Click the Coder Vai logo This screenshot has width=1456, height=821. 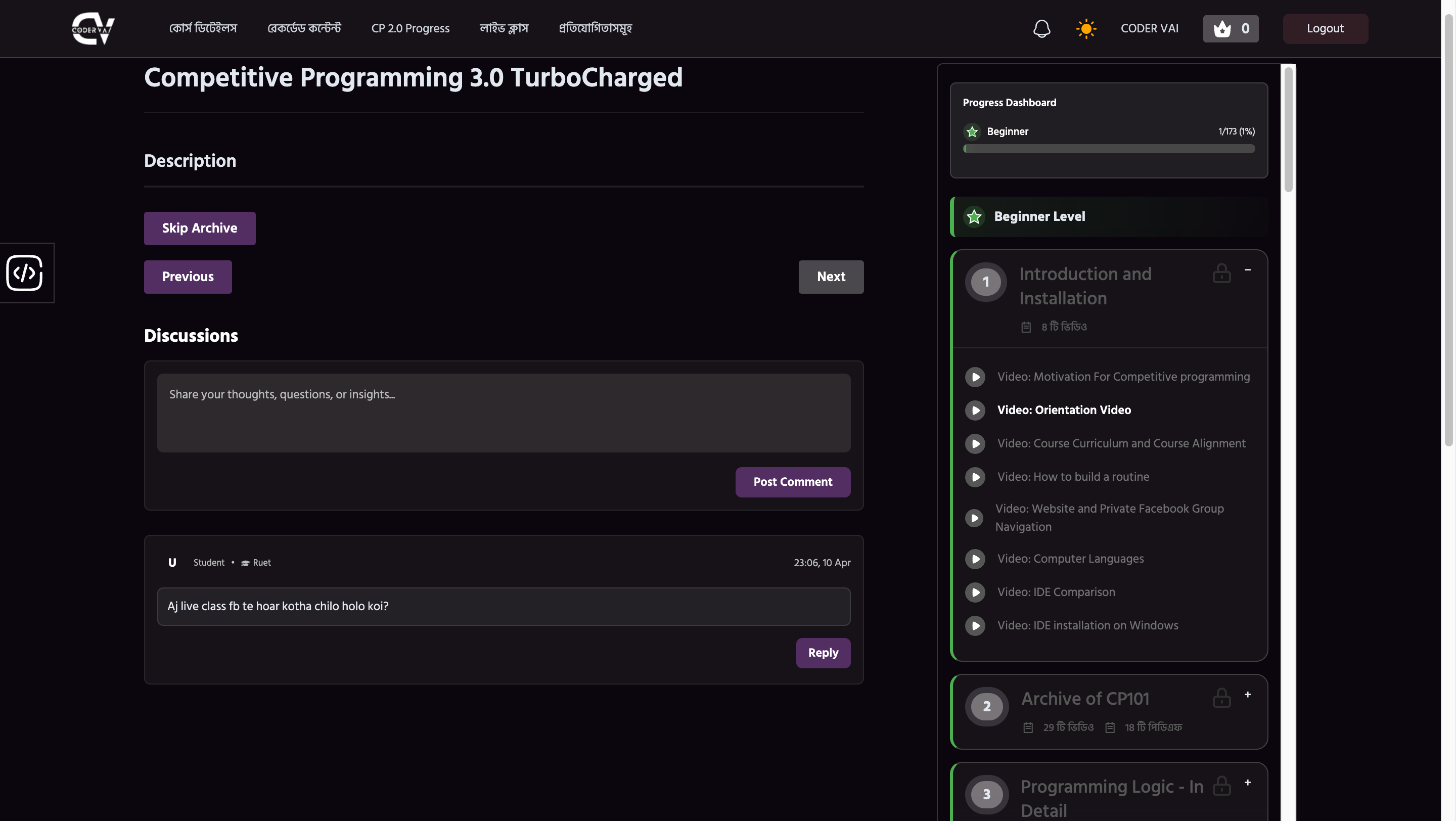[x=93, y=28]
